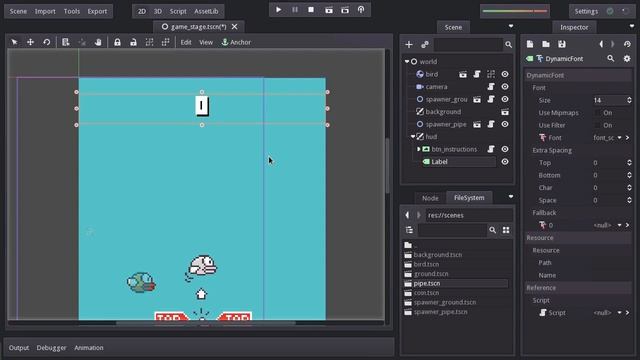The image size is (640, 360).
Task: Go to previous edited object in Inspector
Action: 601,44
